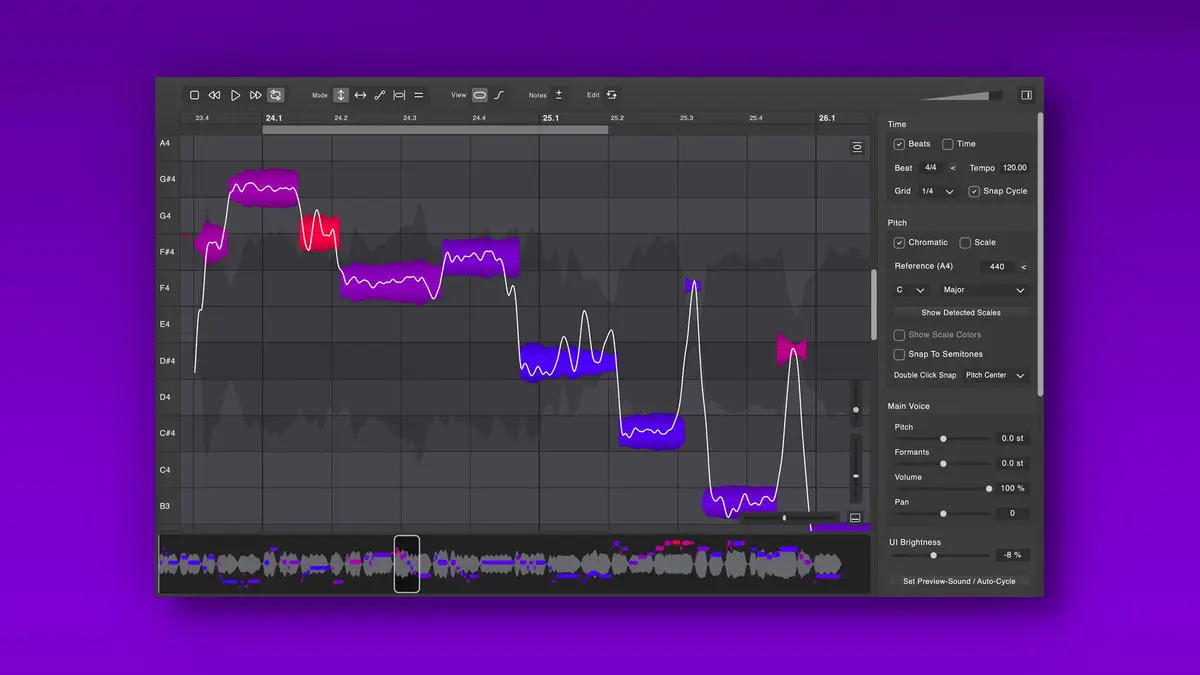The height and width of the screenshot is (675, 1200).
Task: Click the Main Voice Formants slider
Action: coord(943,464)
